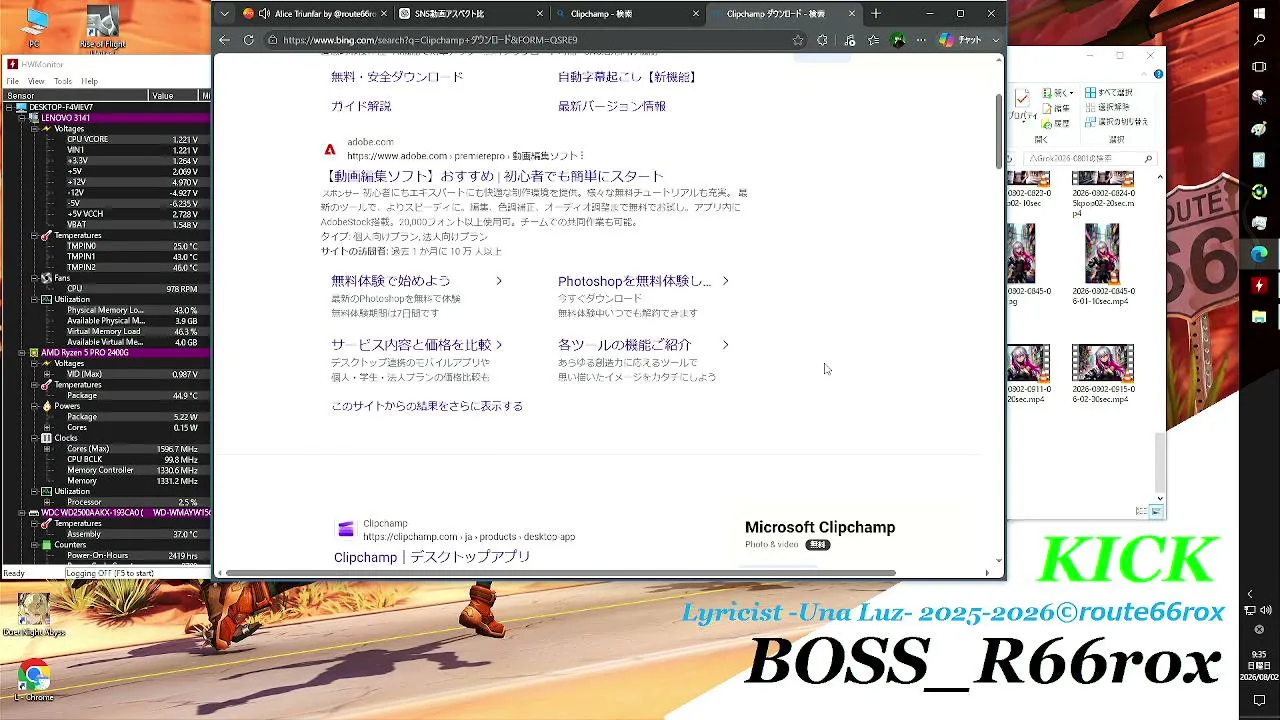Open Clipchamp デスクトップアプリ result
Viewport: 1280px width, 720px height.
pyautogui.click(x=432, y=557)
